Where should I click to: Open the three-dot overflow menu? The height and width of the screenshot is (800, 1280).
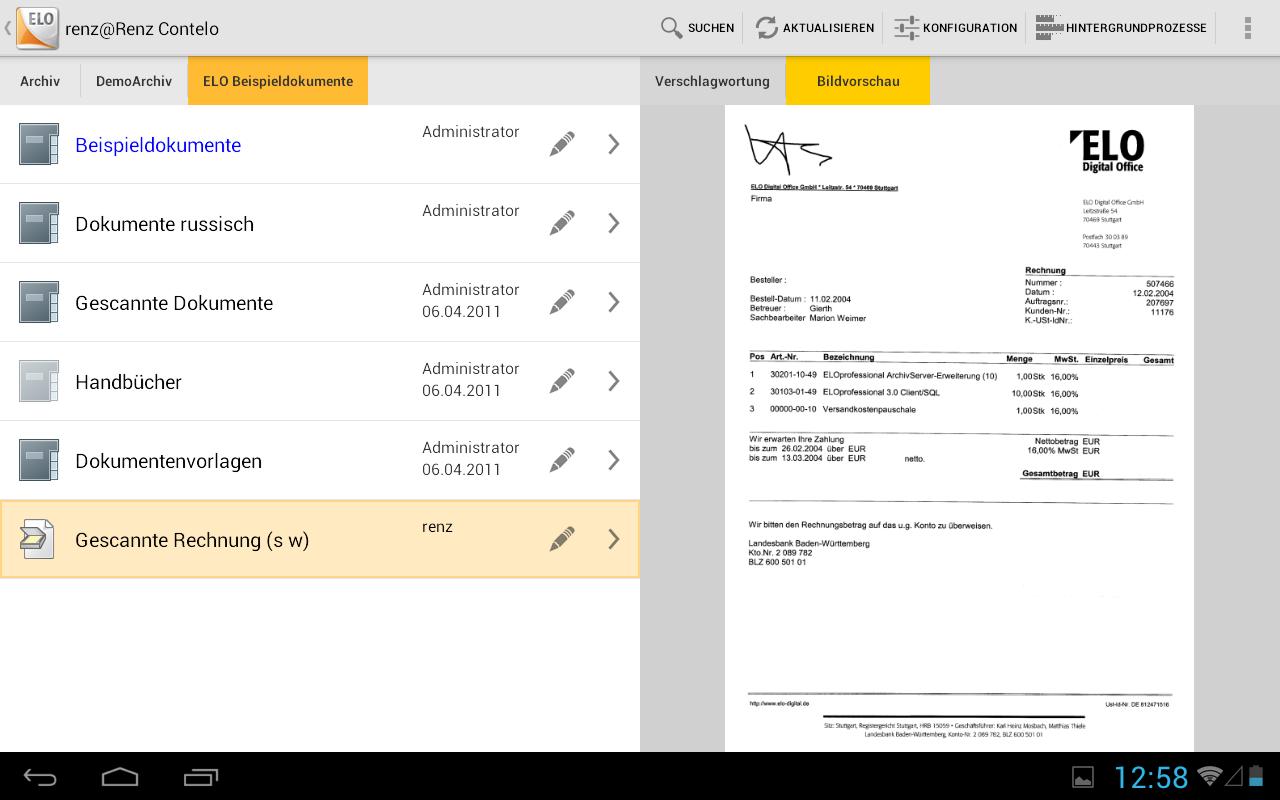1247,28
